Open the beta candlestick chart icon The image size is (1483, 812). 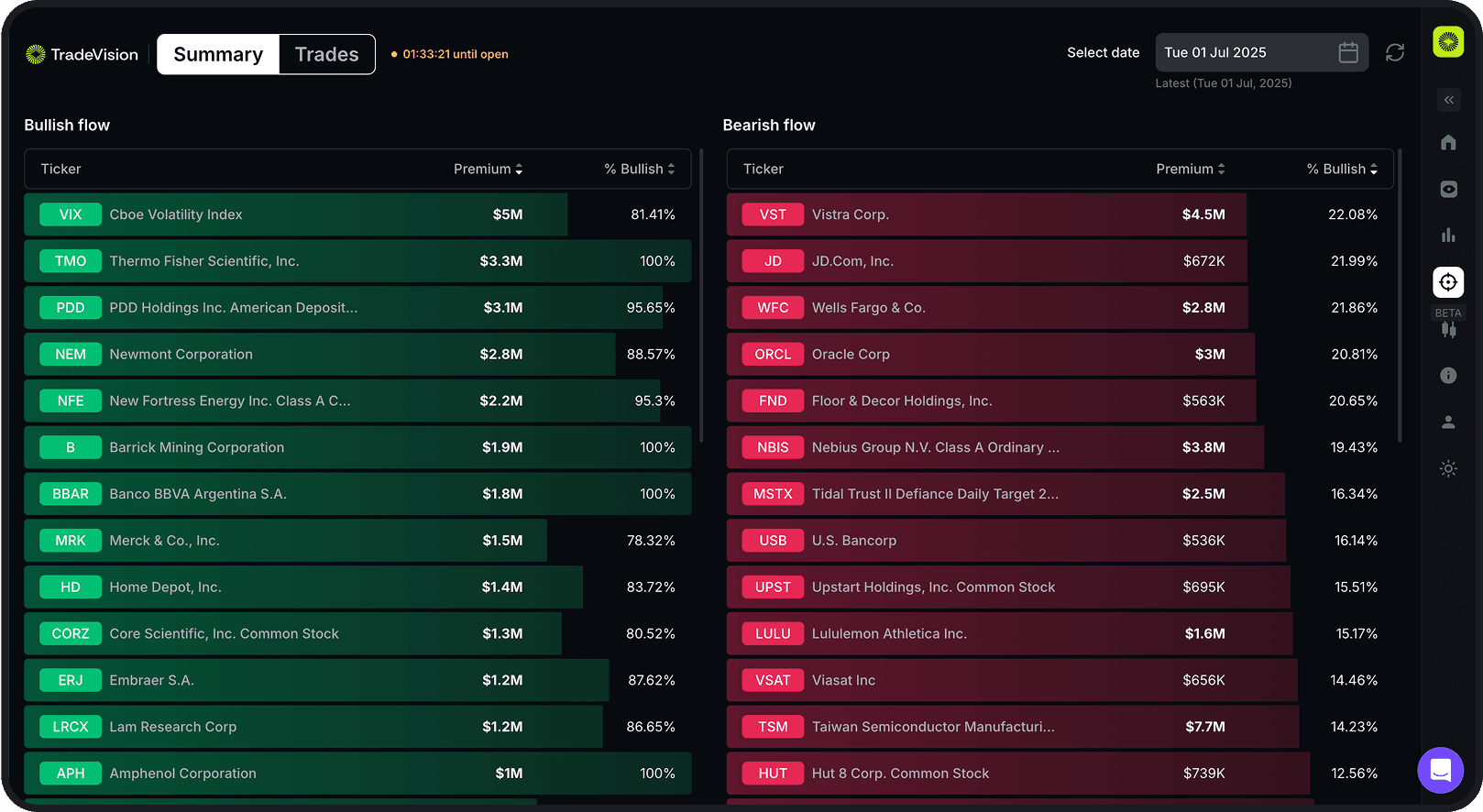(x=1448, y=329)
